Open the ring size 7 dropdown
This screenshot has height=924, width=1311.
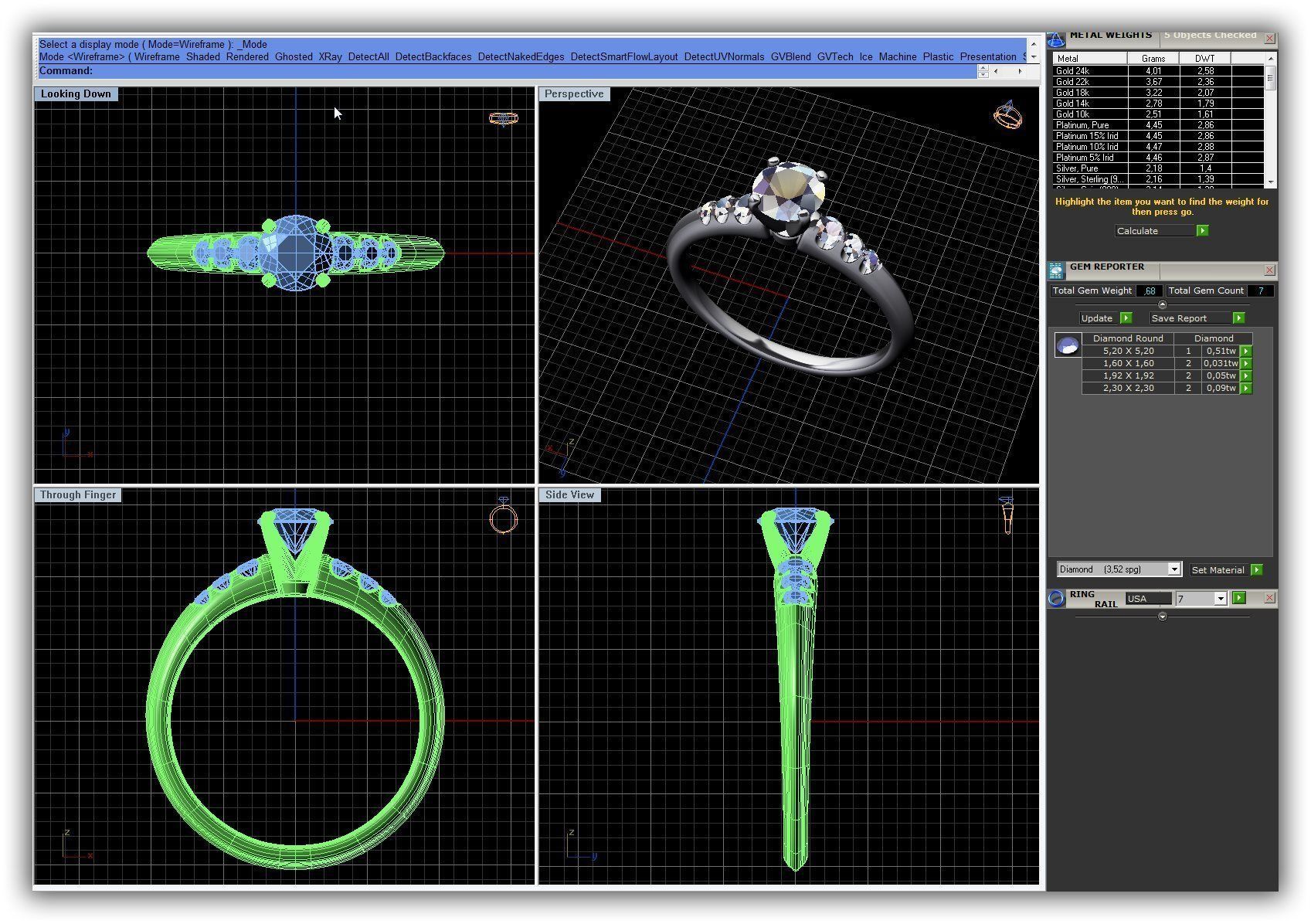tap(1221, 599)
